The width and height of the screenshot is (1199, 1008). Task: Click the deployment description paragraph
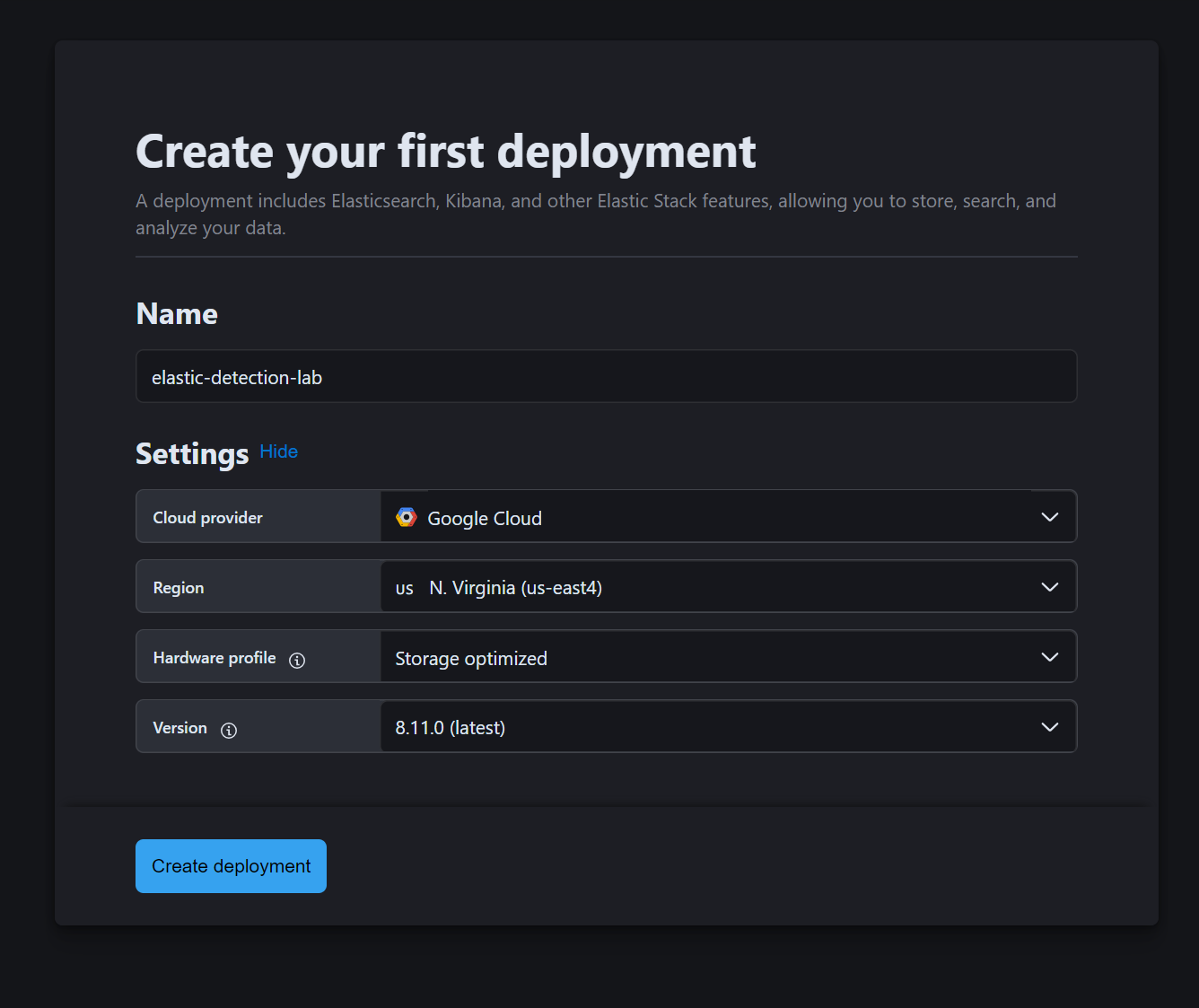[x=596, y=215]
